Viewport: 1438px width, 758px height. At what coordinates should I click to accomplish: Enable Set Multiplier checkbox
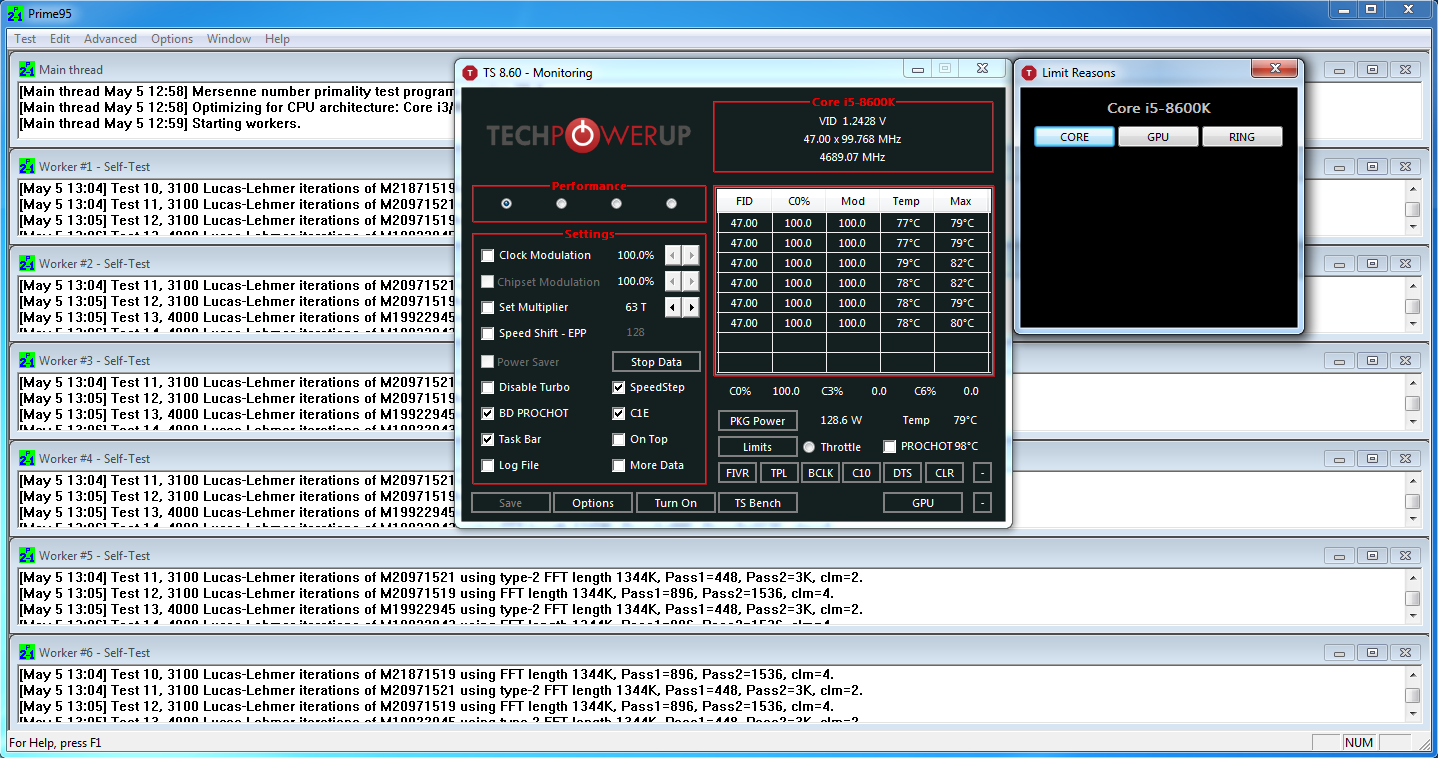488,307
